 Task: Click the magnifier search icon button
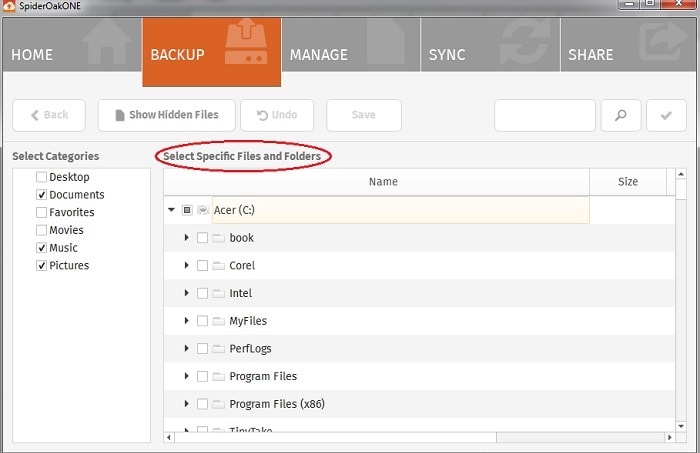tap(621, 115)
